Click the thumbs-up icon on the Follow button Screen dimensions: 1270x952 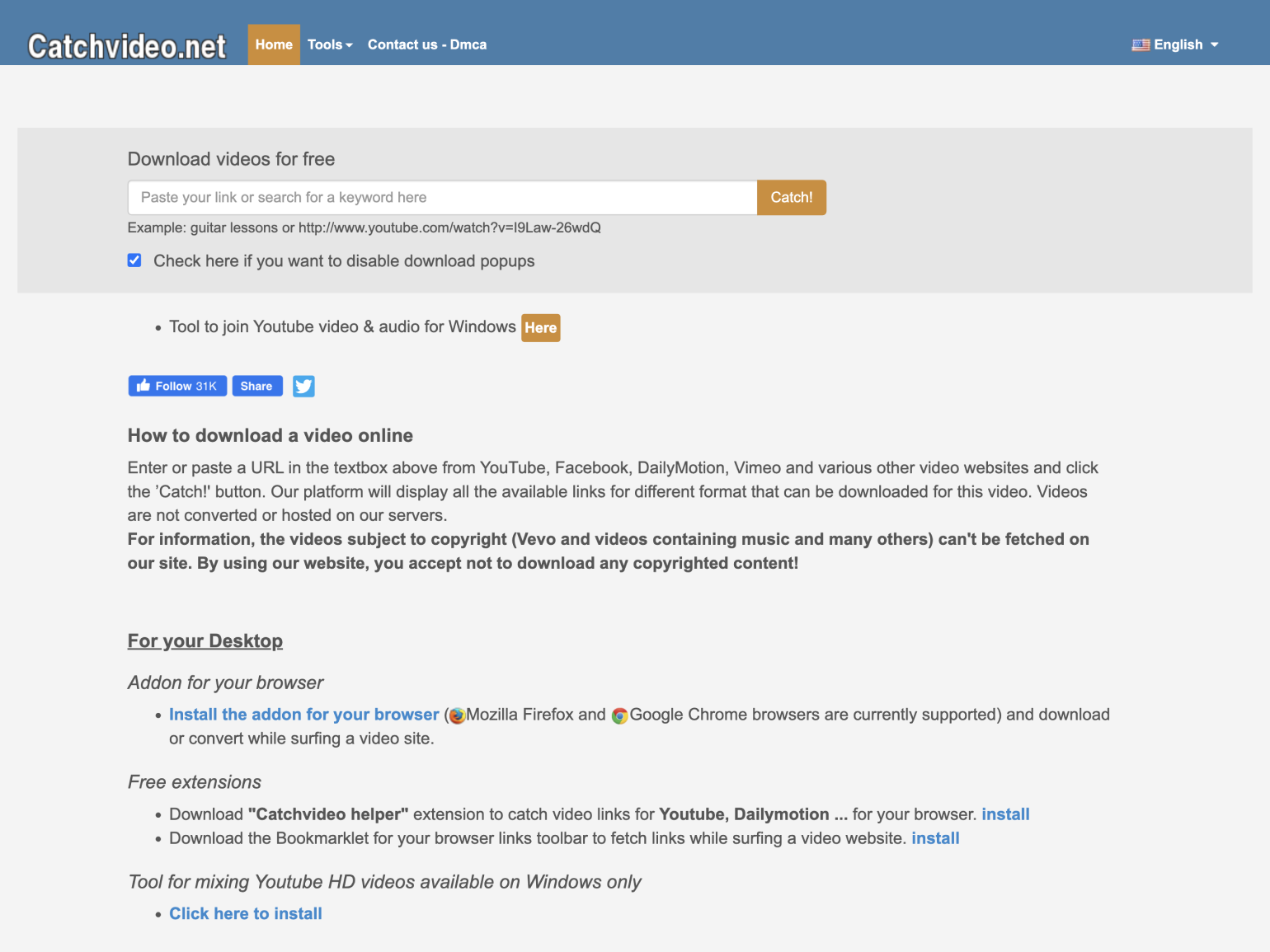[143, 386]
